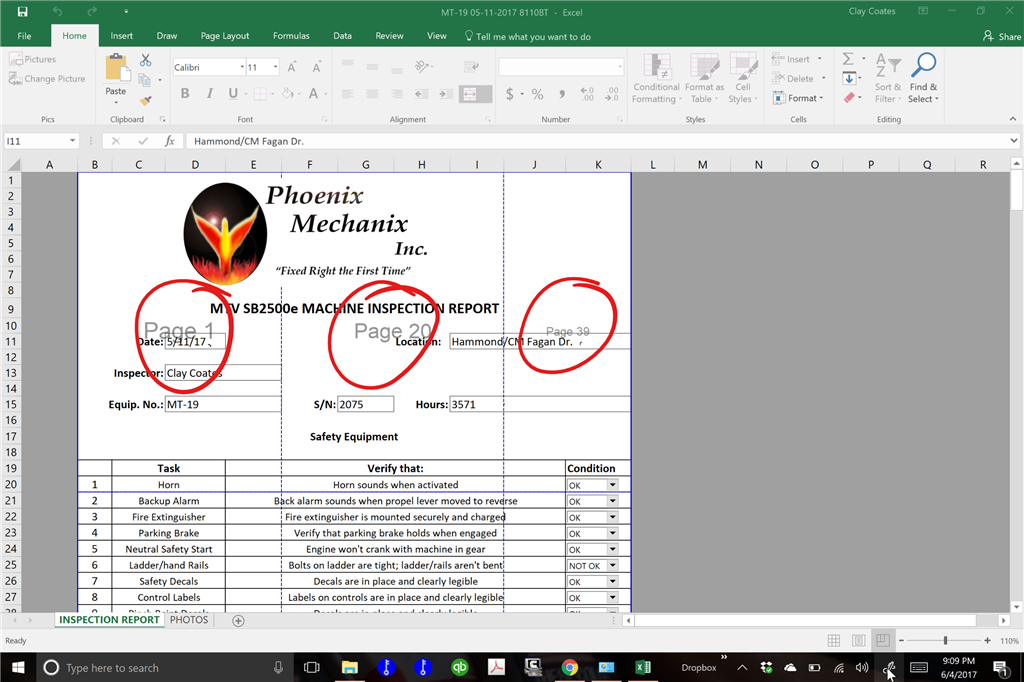This screenshot has width=1024, height=682.
Task: Open Condition dropdown for Ladder/hand Rails row
Action: 613,566
